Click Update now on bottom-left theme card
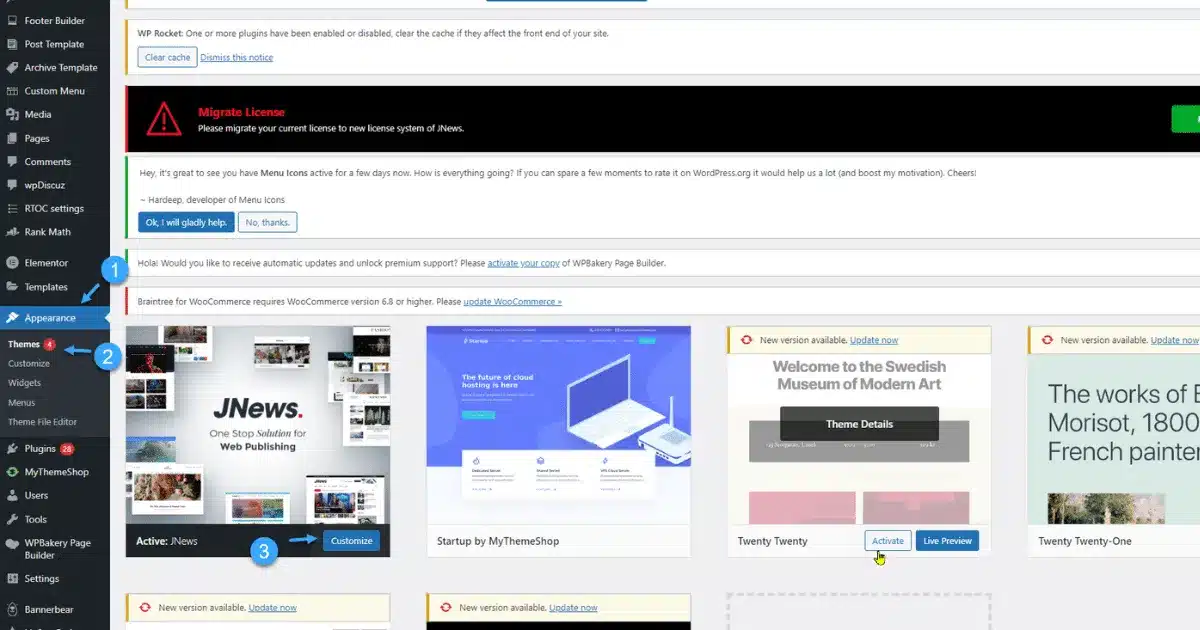 (272, 607)
